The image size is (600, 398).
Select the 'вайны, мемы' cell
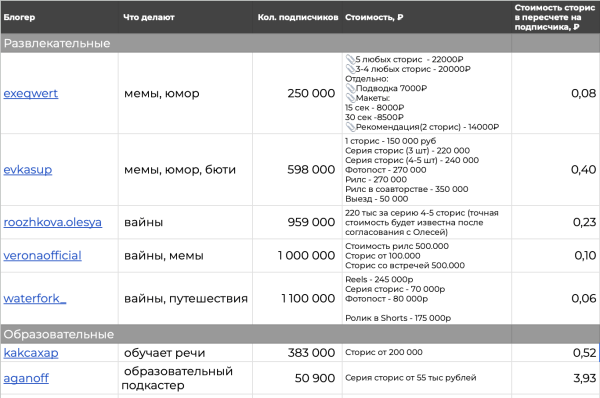(186, 255)
